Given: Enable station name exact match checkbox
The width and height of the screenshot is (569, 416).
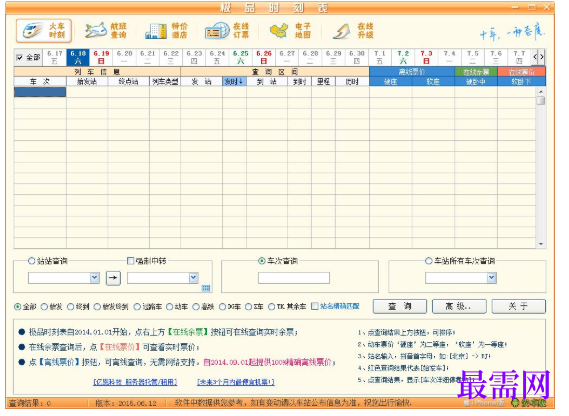Looking at the screenshot, I should coord(315,306).
